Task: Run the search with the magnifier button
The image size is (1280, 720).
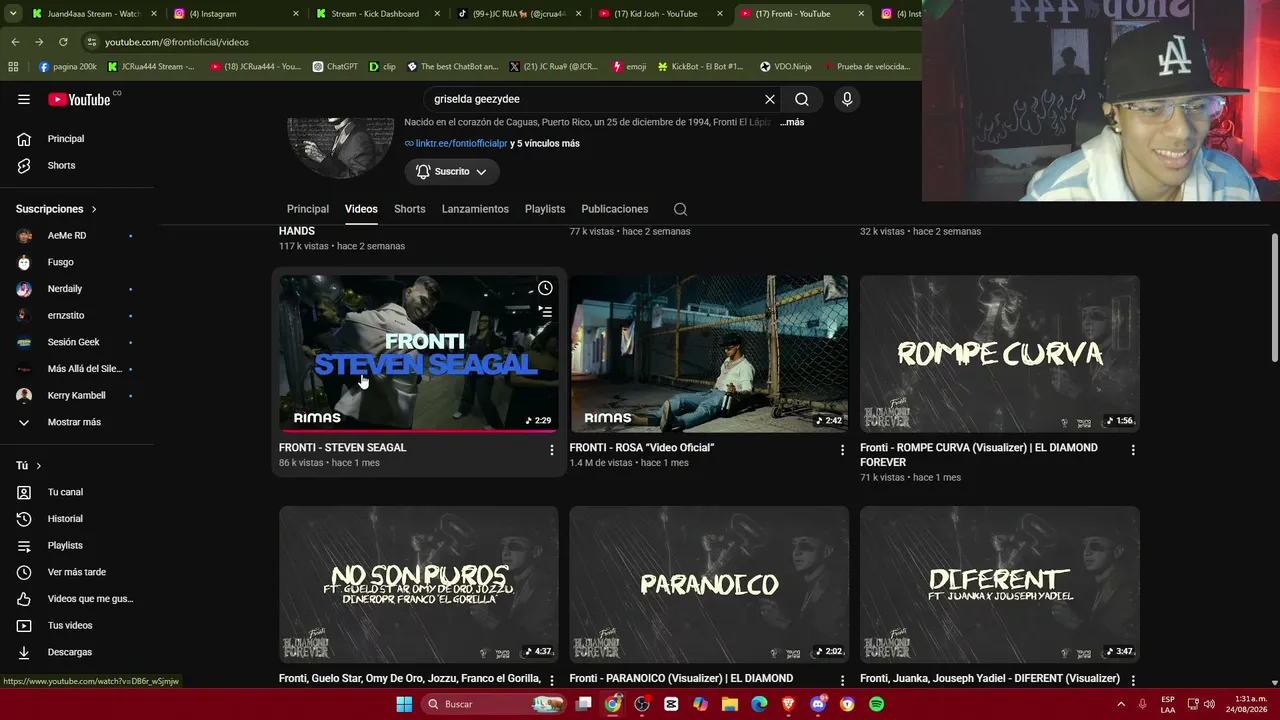Action: (802, 99)
